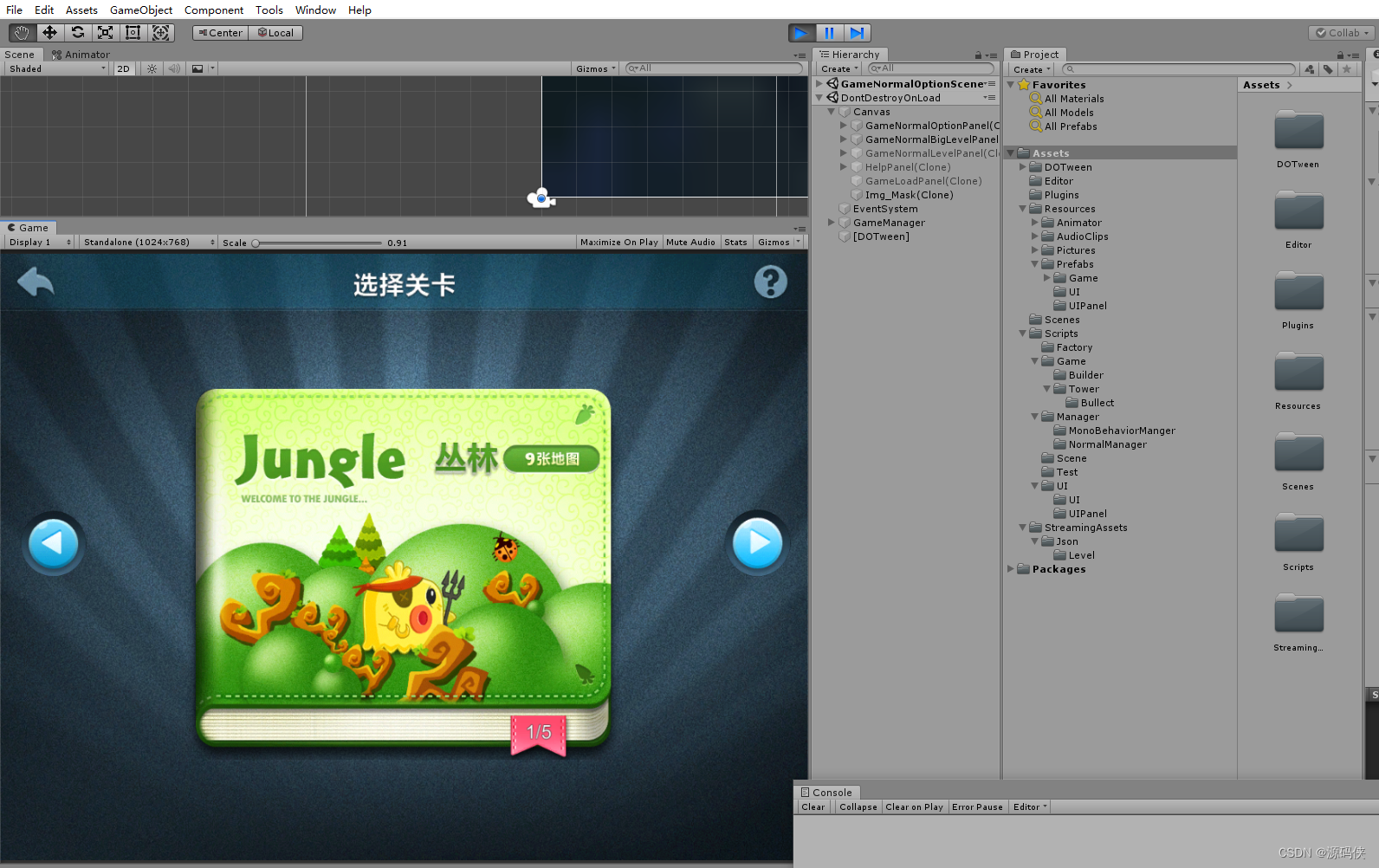Select the Rotate tool
The image size is (1379, 868).
[x=77, y=33]
